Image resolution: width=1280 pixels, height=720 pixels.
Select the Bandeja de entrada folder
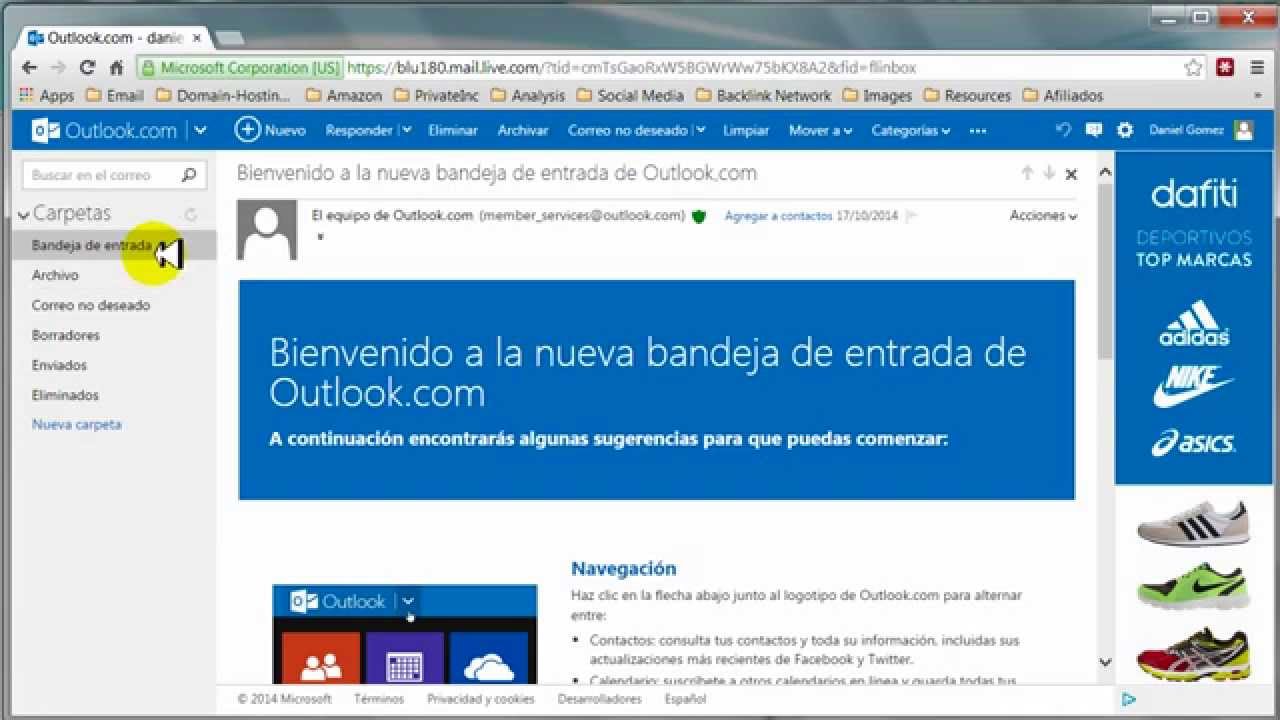pyautogui.click(x=113, y=245)
